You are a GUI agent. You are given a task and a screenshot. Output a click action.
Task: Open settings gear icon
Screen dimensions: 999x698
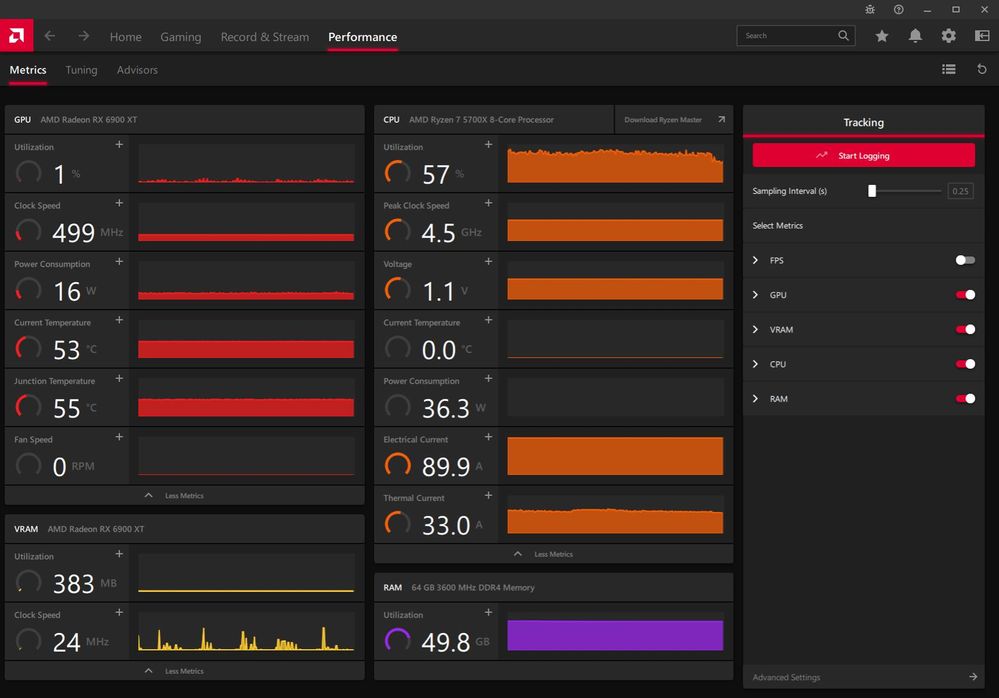pos(949,36)
